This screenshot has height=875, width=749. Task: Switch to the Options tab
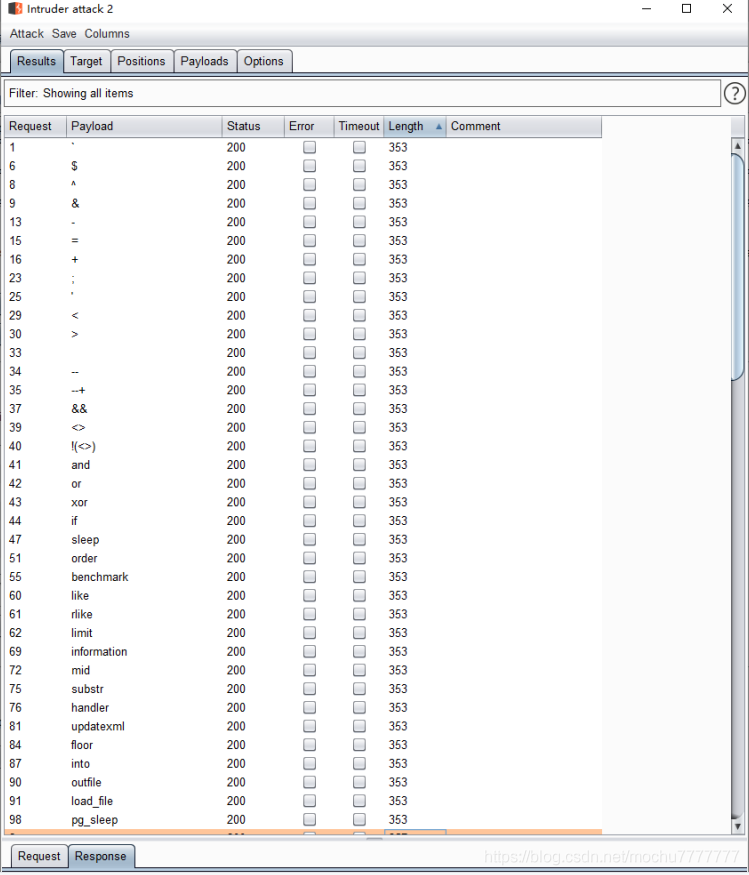263,61
